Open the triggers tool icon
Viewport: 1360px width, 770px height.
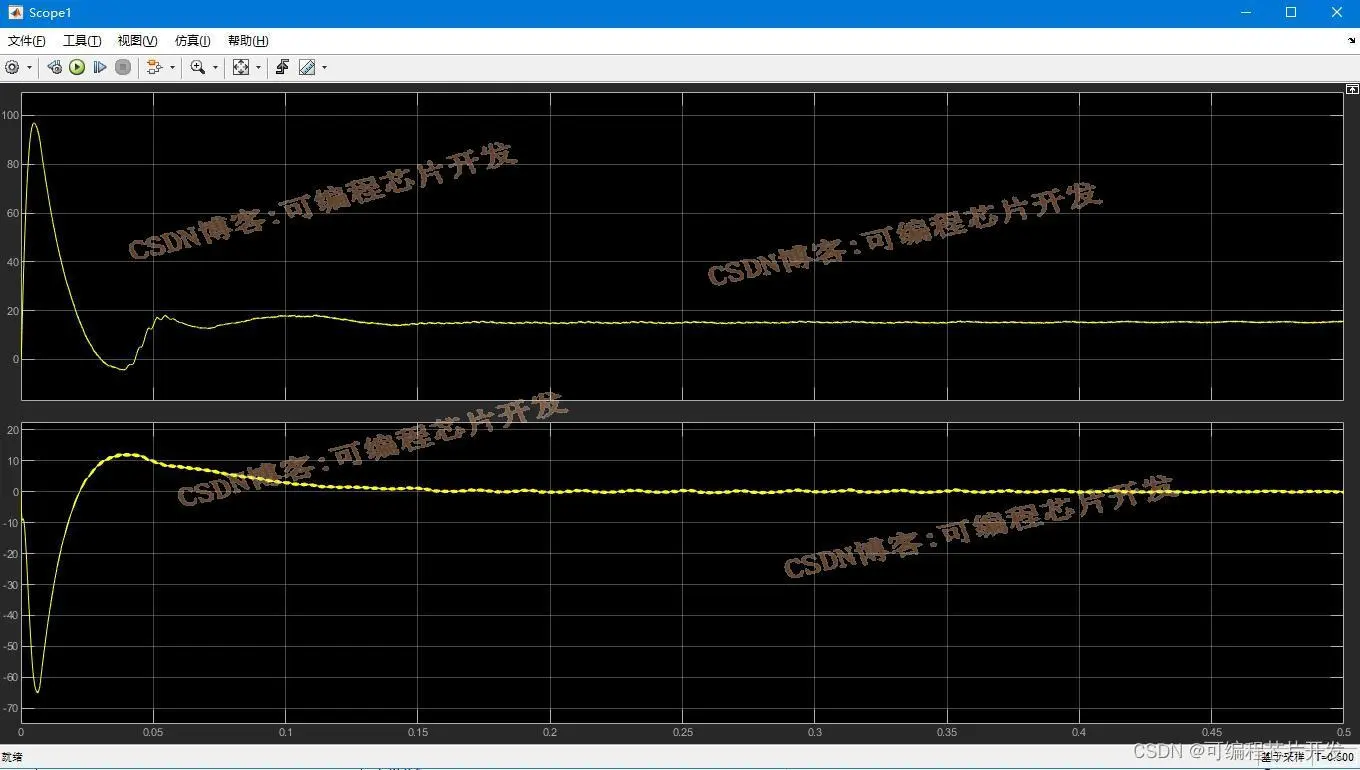(283, 67)
